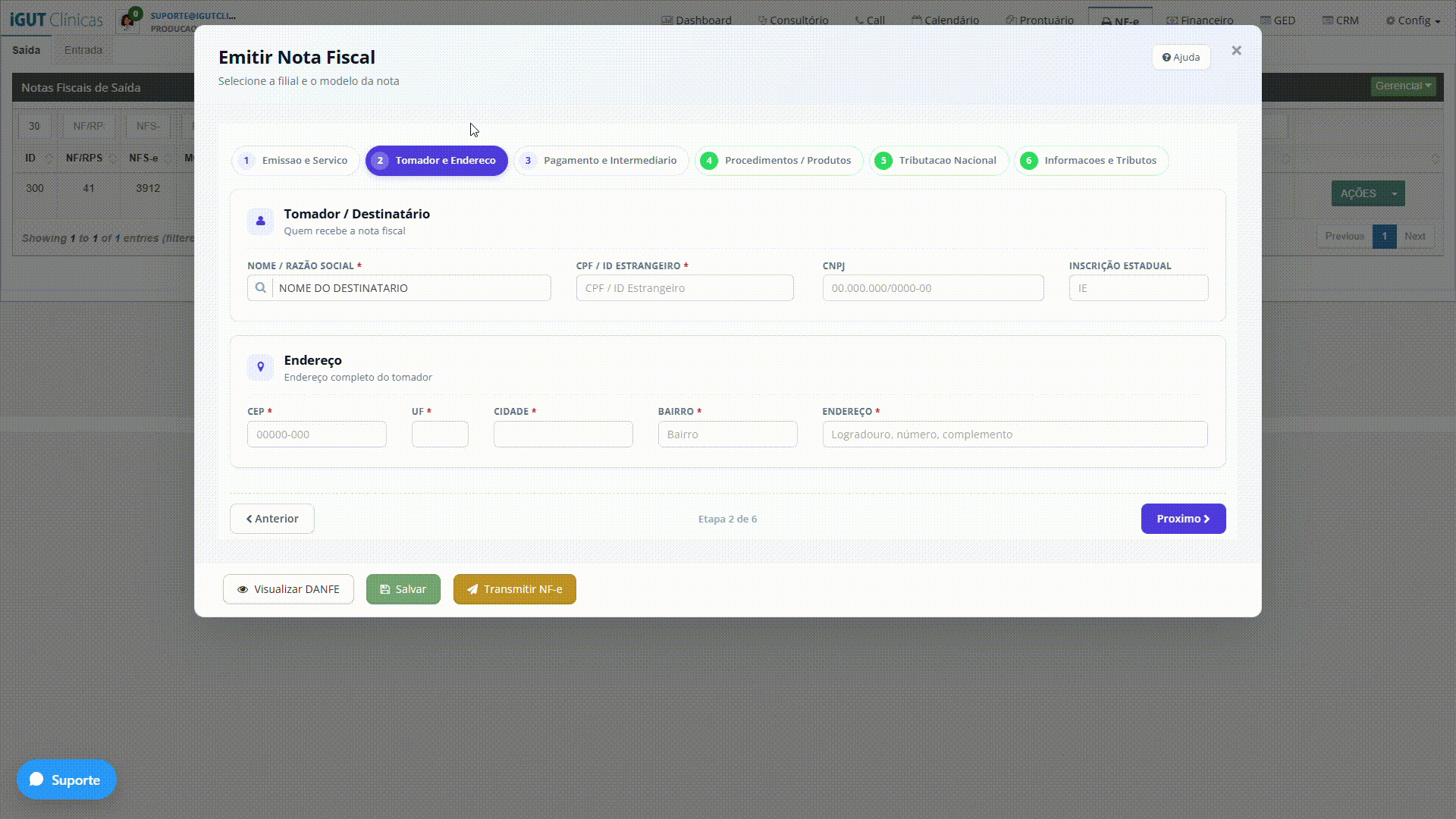The width and height of the screenshot is (1456, 819).
Task: Open step 4 Procedimentos / Produtos
Action: pos(779,161)
